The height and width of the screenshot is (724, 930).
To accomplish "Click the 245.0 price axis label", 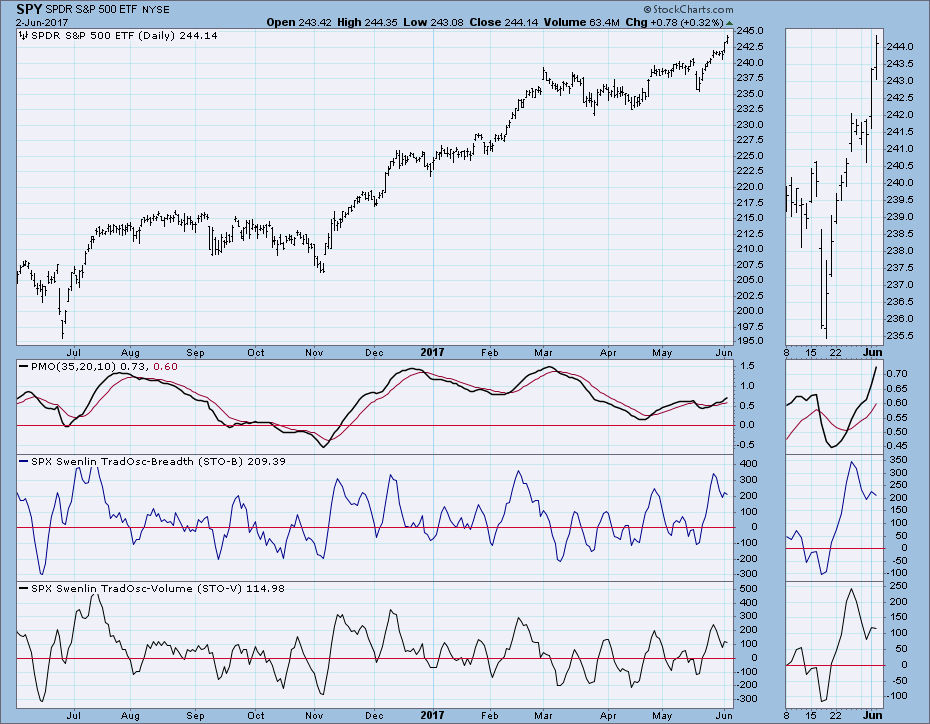I will click(751, 31).
